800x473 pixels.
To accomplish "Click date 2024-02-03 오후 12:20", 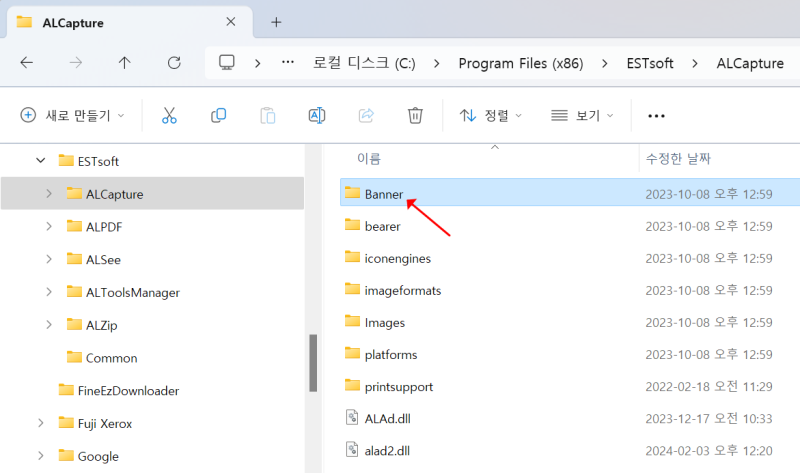I will (x=709, y=451).
